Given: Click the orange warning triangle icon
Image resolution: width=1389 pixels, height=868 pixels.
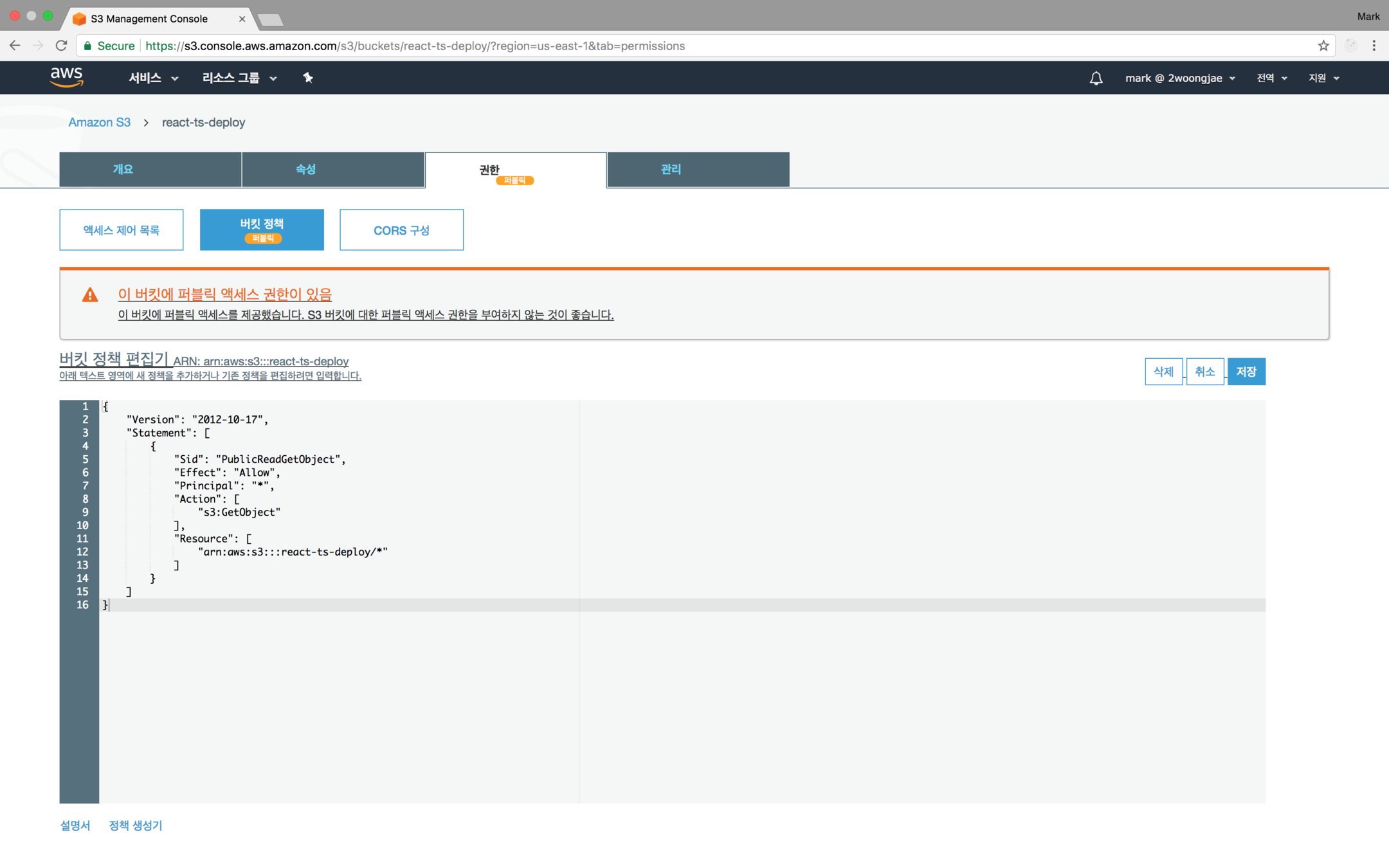Looking at the screenshot, I should tap(90, 294).
